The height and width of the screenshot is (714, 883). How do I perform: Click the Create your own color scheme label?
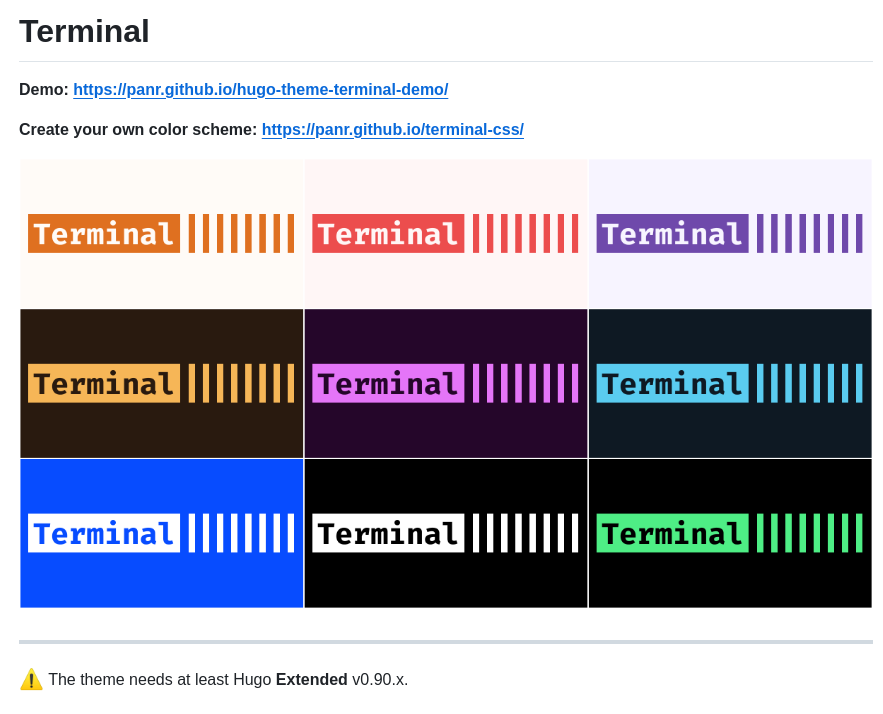138,129
